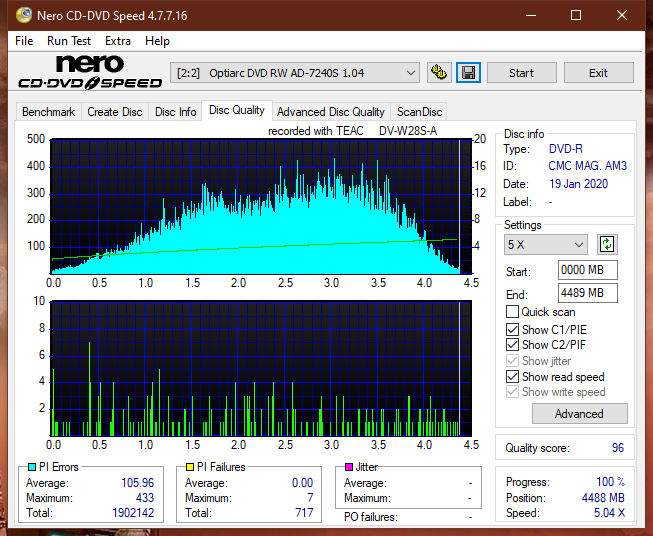Click the Nero CD-DVD Speed logo
Viewport: 653px width, 536px height.
tap(90, 72)
